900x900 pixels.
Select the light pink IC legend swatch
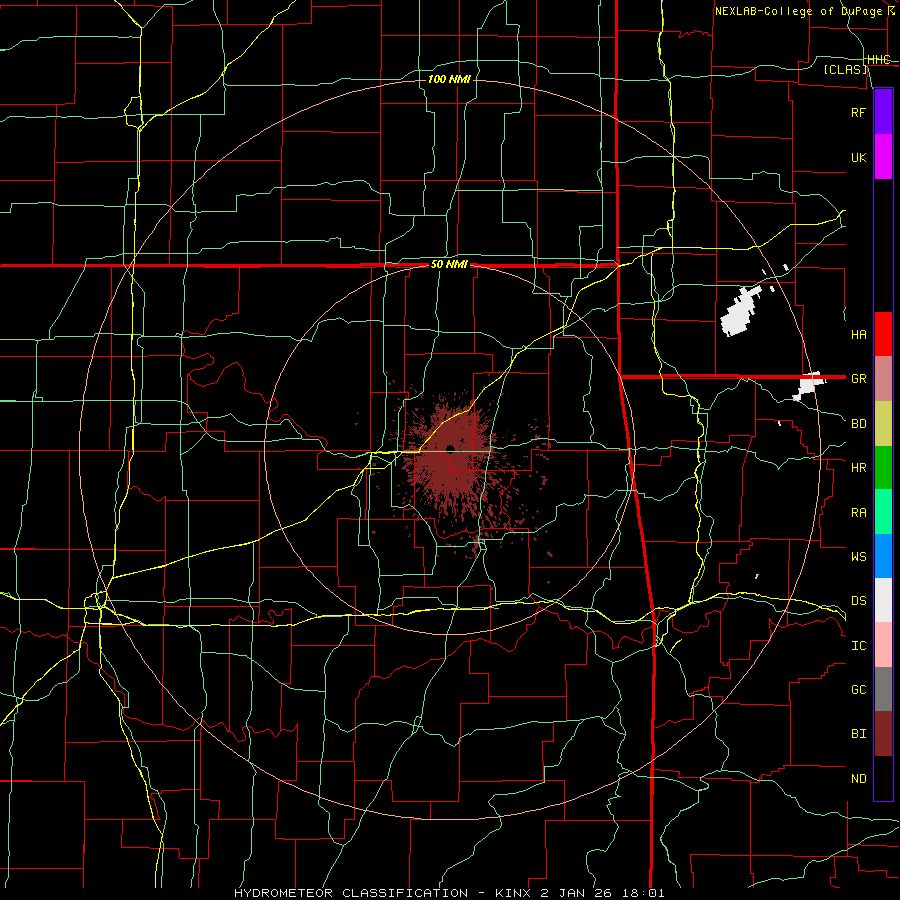(x=883, y=645)
